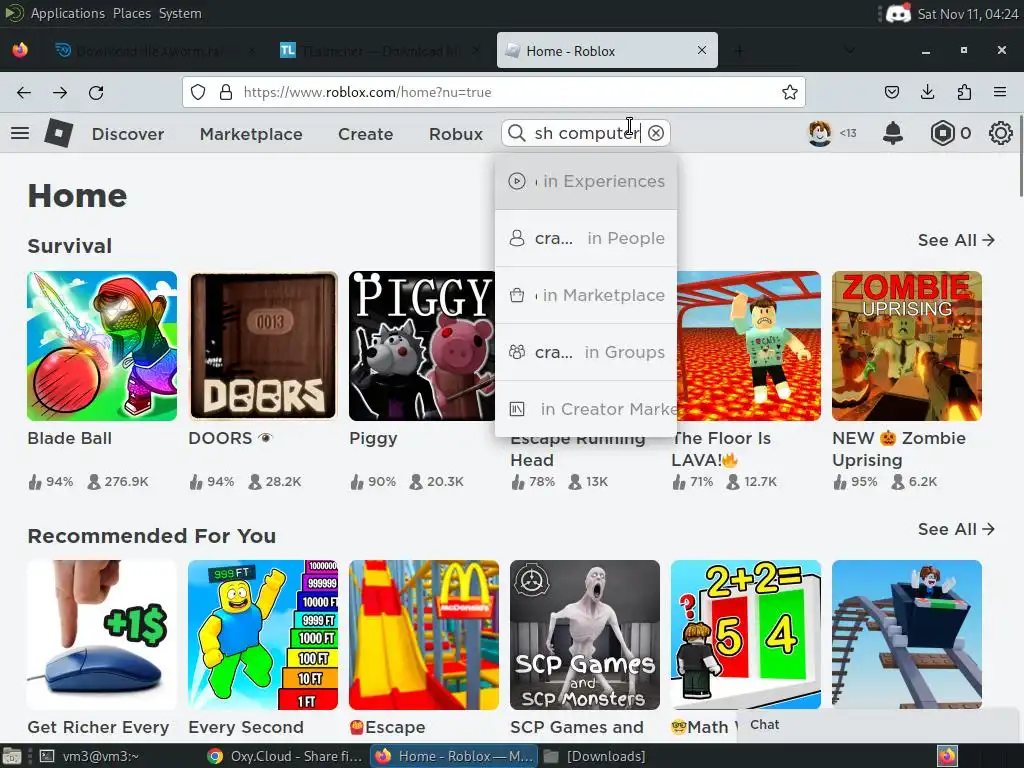Image resolution: width=1024 pixels, height=768 pixels.
Task: Open the Roblox settings gear
Action: click(x=1000, y=133)
